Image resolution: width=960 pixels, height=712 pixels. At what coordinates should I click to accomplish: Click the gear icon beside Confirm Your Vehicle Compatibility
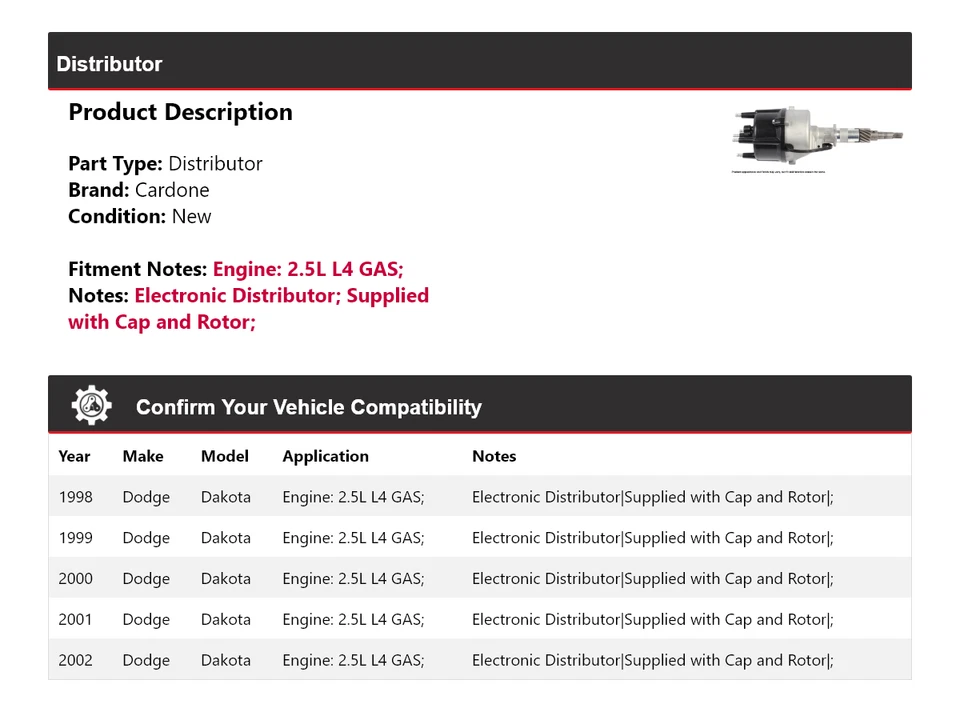(91, 405)
